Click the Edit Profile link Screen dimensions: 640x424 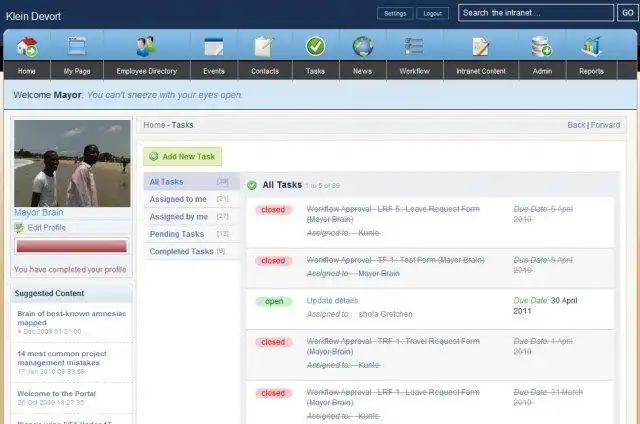click(x=47, y=228)
